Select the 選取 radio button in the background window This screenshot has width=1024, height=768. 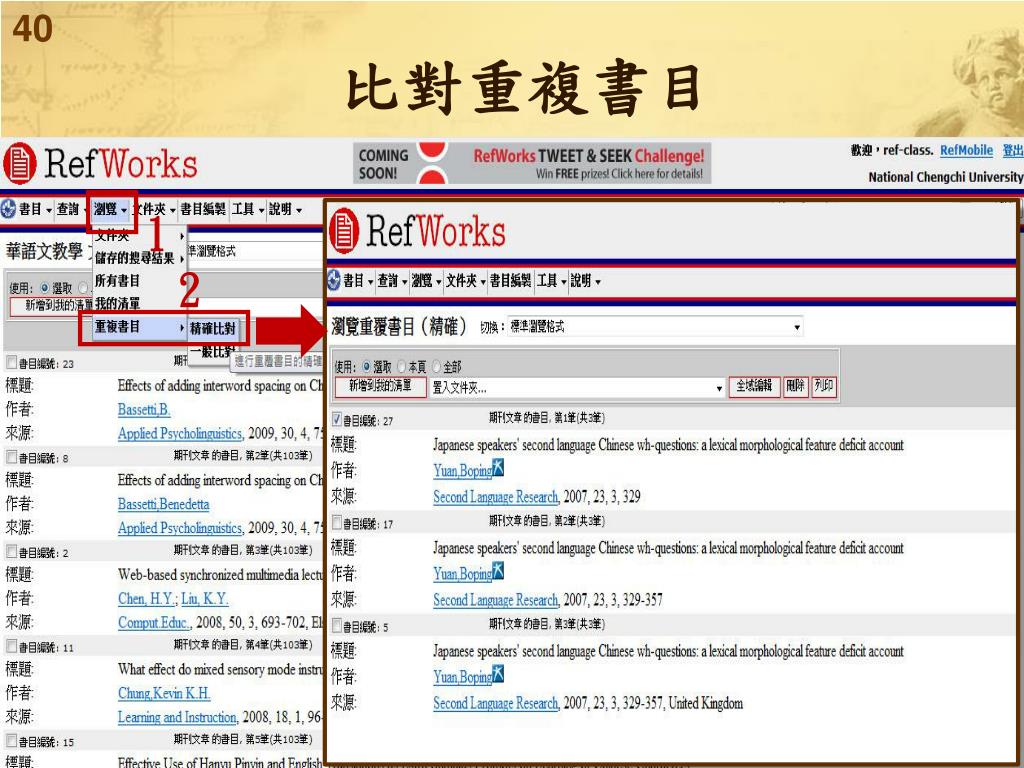tap(44, 288)
